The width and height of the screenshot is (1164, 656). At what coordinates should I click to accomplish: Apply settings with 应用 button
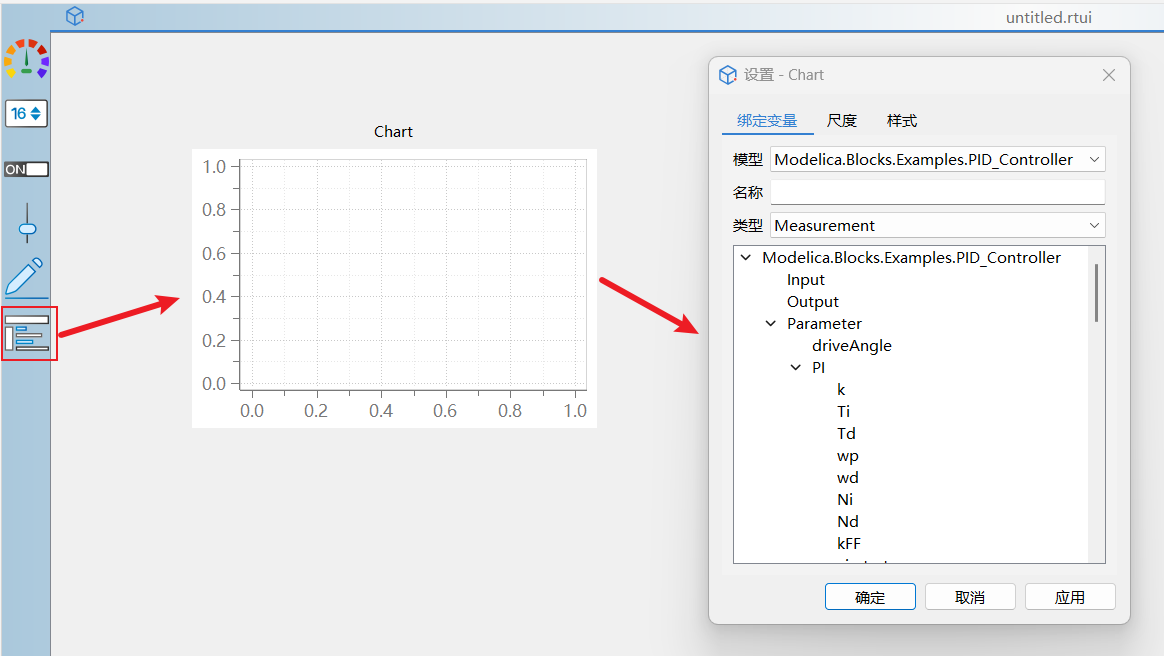[x=1070, y=597]
